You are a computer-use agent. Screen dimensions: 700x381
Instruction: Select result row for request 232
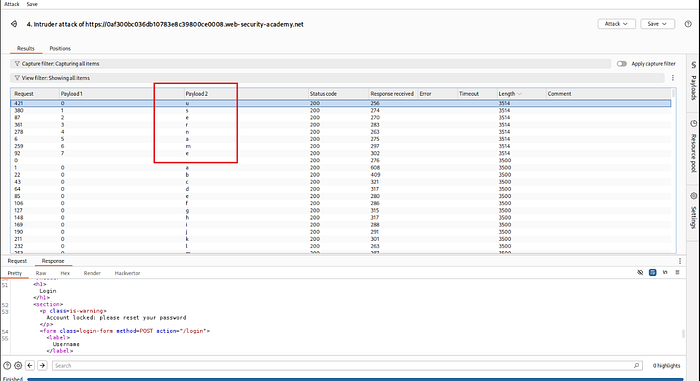[341, 246]
